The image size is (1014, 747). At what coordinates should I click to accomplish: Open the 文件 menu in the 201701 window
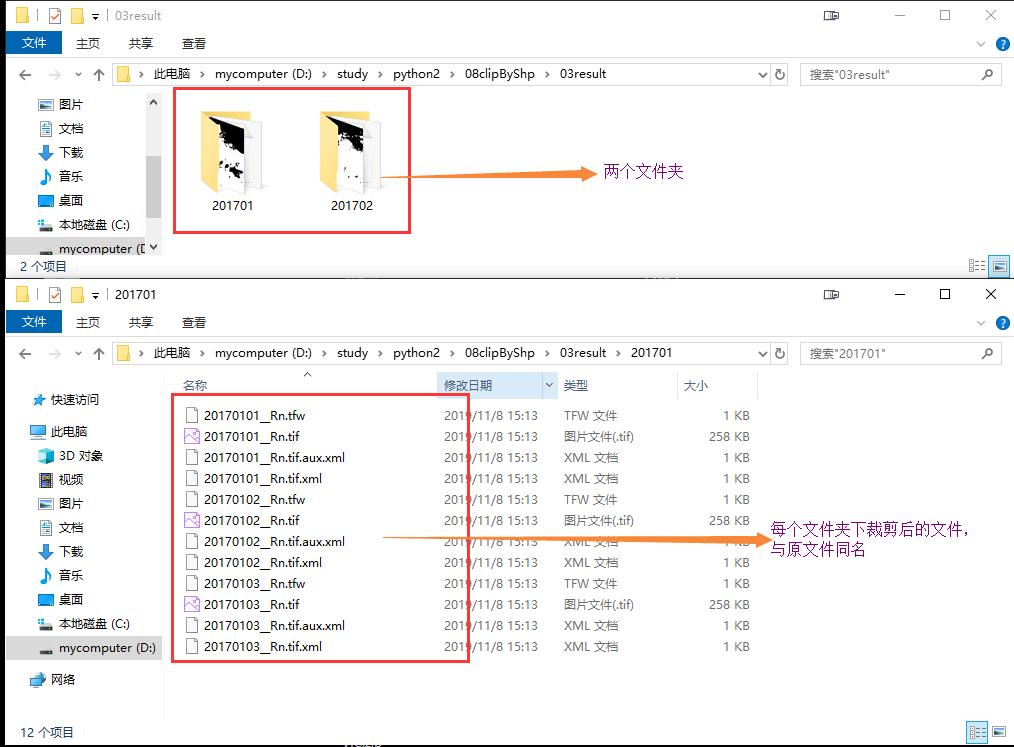click(33, 321)
